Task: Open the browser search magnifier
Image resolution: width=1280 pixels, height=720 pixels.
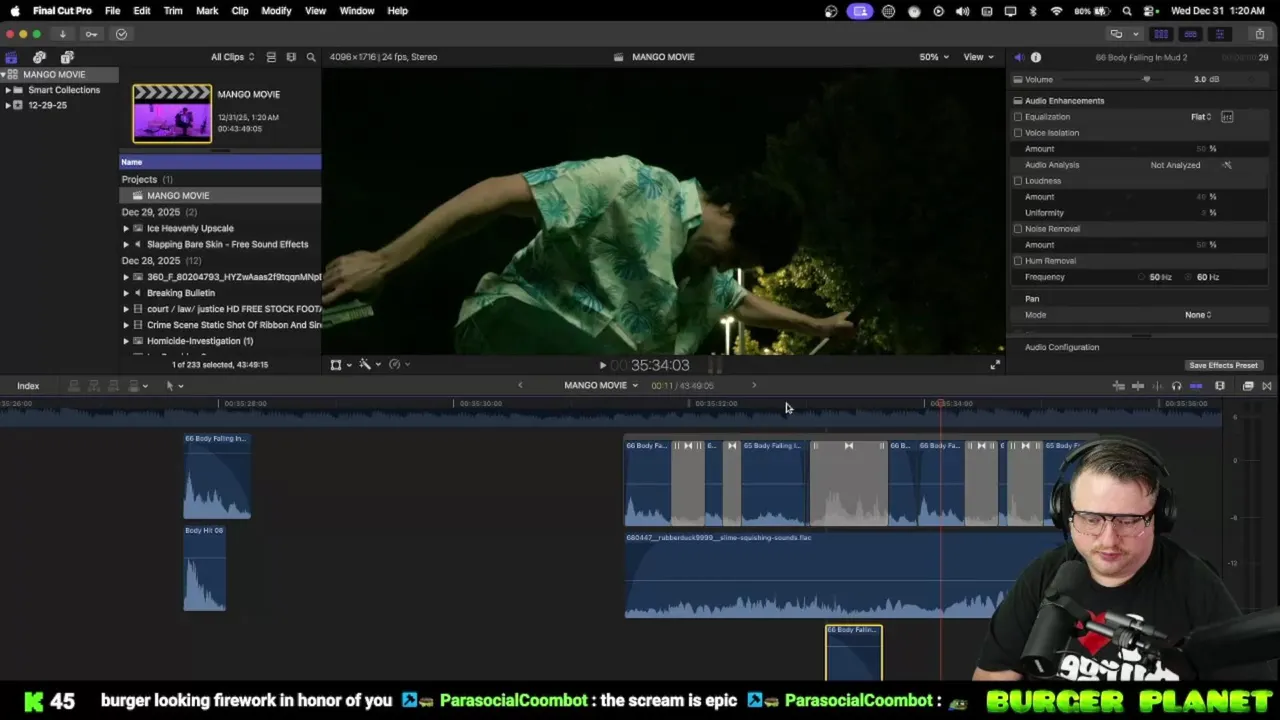Action: click(x=311, y=57)
